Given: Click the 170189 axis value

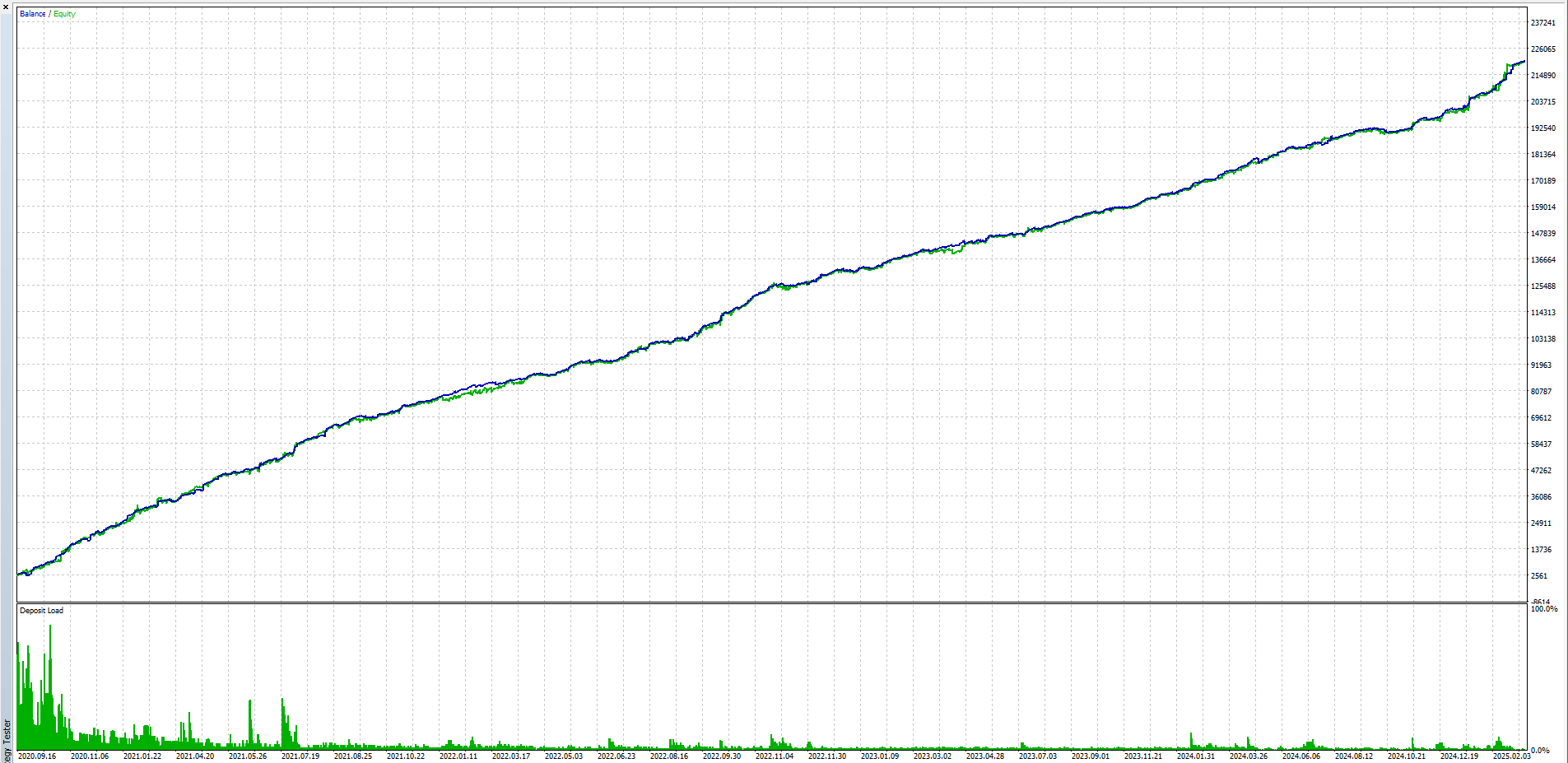Looking at the screenshot, I should pyautogui.click(x=1543, y=181).
